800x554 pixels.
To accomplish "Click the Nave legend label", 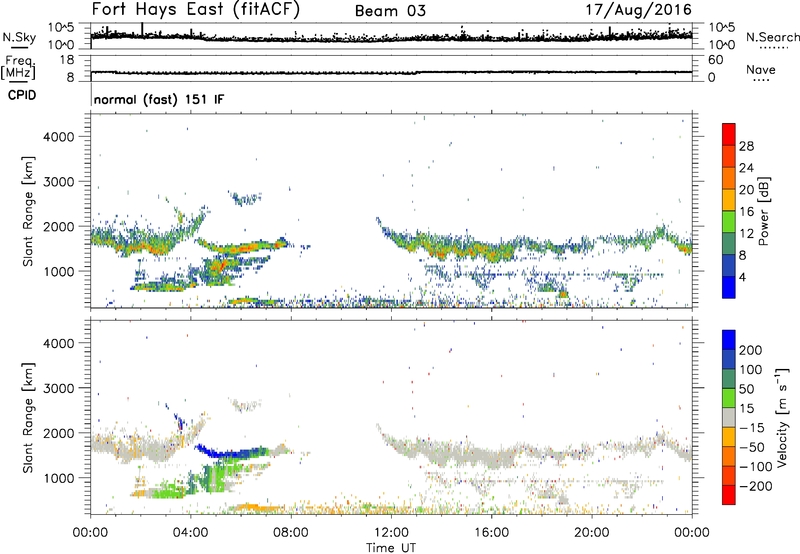I will [761, 69].
